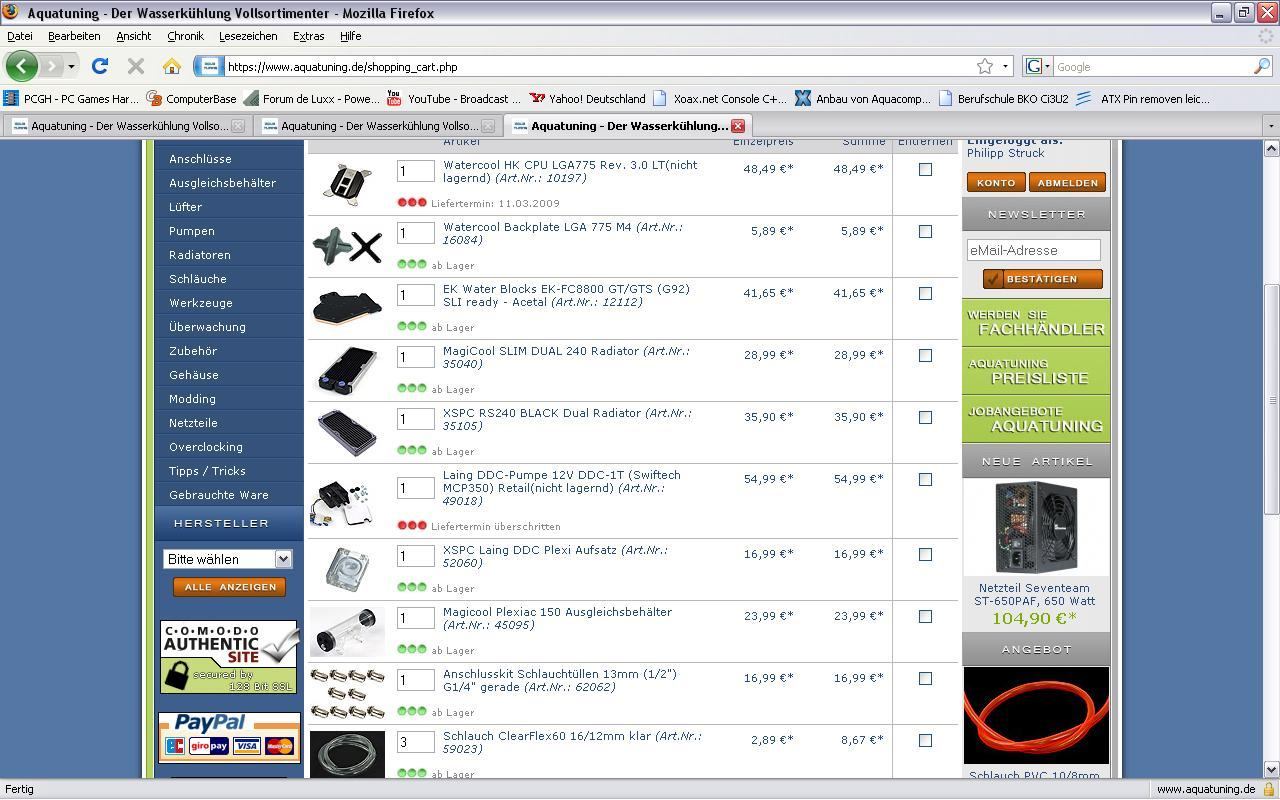Open the Xoax.net Console C+ bookmark
1280x800 pixels.
click(x=719, y=98)
